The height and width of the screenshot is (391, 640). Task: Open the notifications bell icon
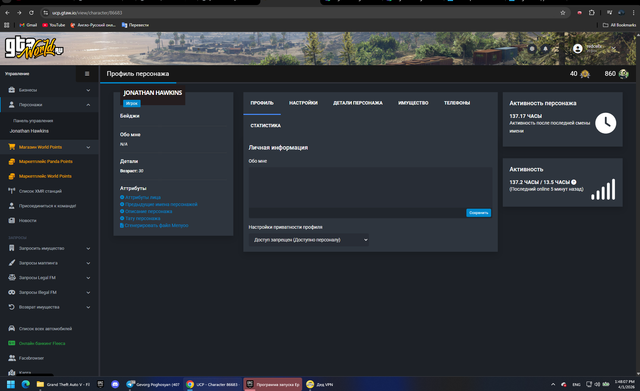[x=545, y=49]
